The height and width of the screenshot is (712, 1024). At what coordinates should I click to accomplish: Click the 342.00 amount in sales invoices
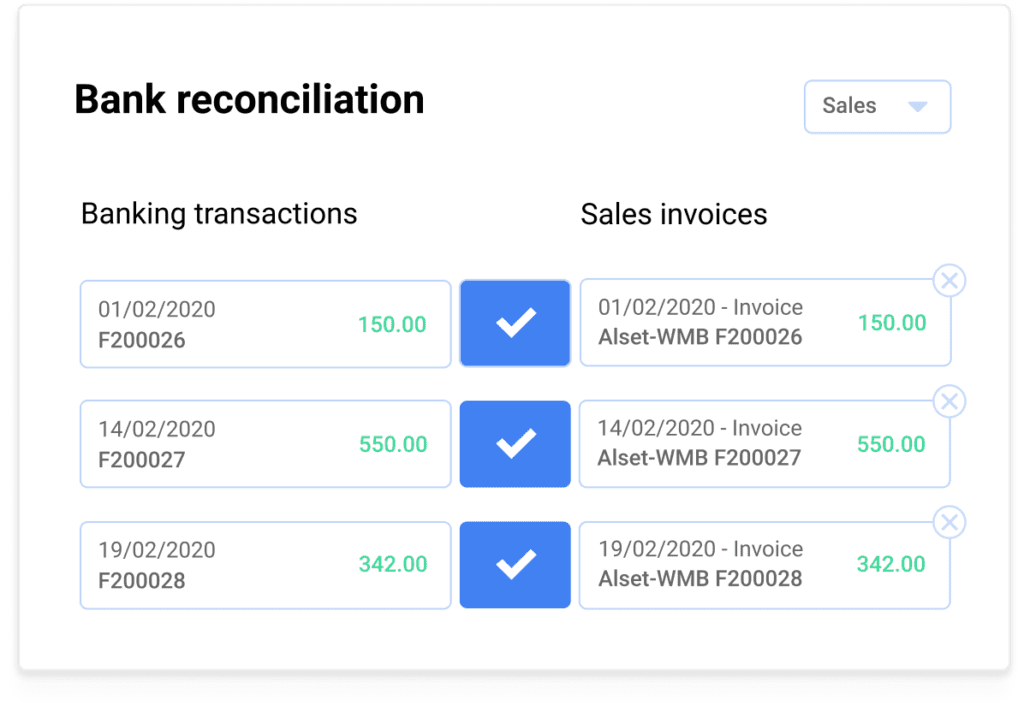891,564
